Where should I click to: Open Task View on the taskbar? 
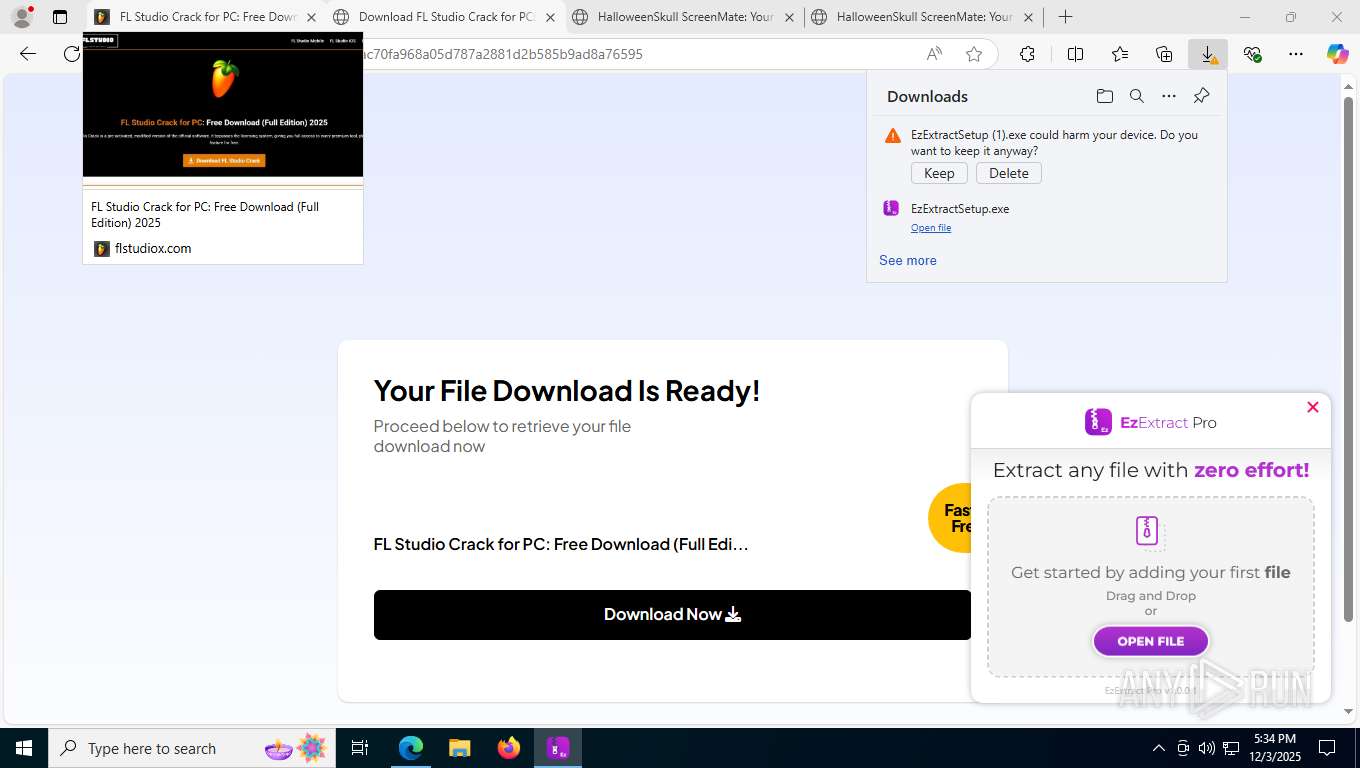pyautogui.click(x=360, y=748)
